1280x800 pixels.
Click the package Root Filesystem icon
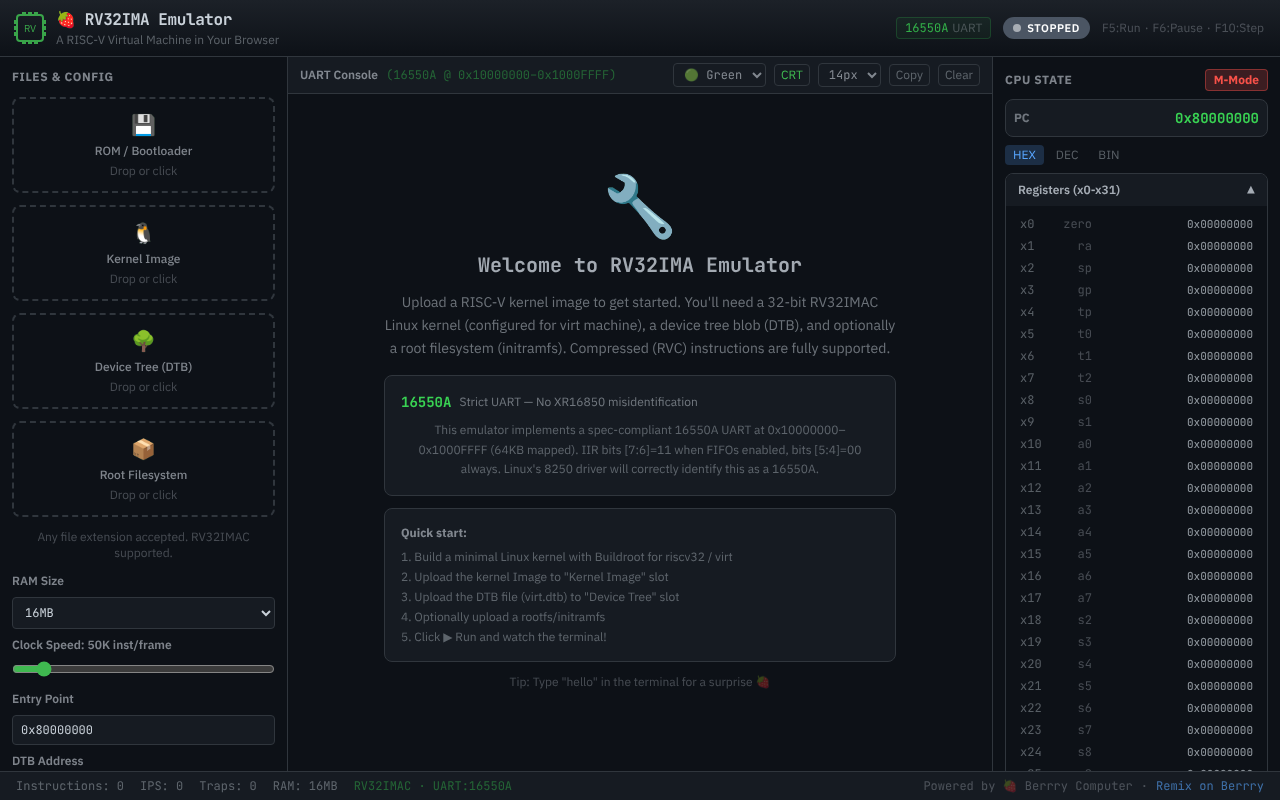point(143,449)
